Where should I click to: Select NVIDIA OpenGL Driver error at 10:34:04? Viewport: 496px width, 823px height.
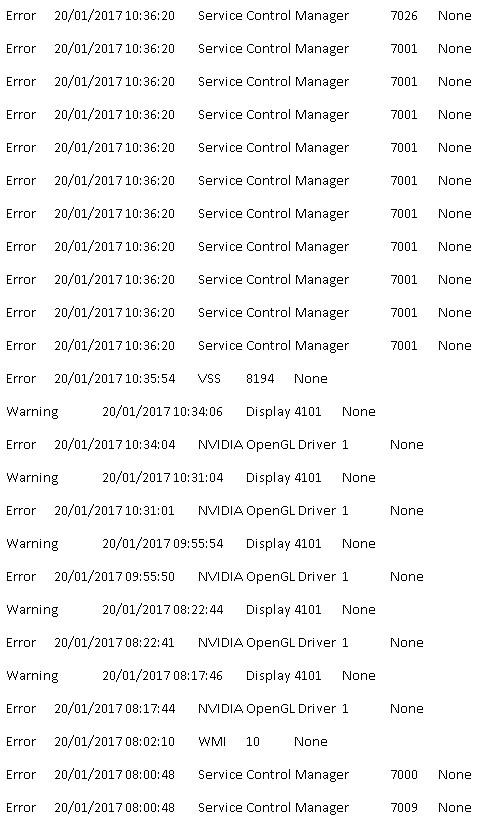(x=215, y=445)
